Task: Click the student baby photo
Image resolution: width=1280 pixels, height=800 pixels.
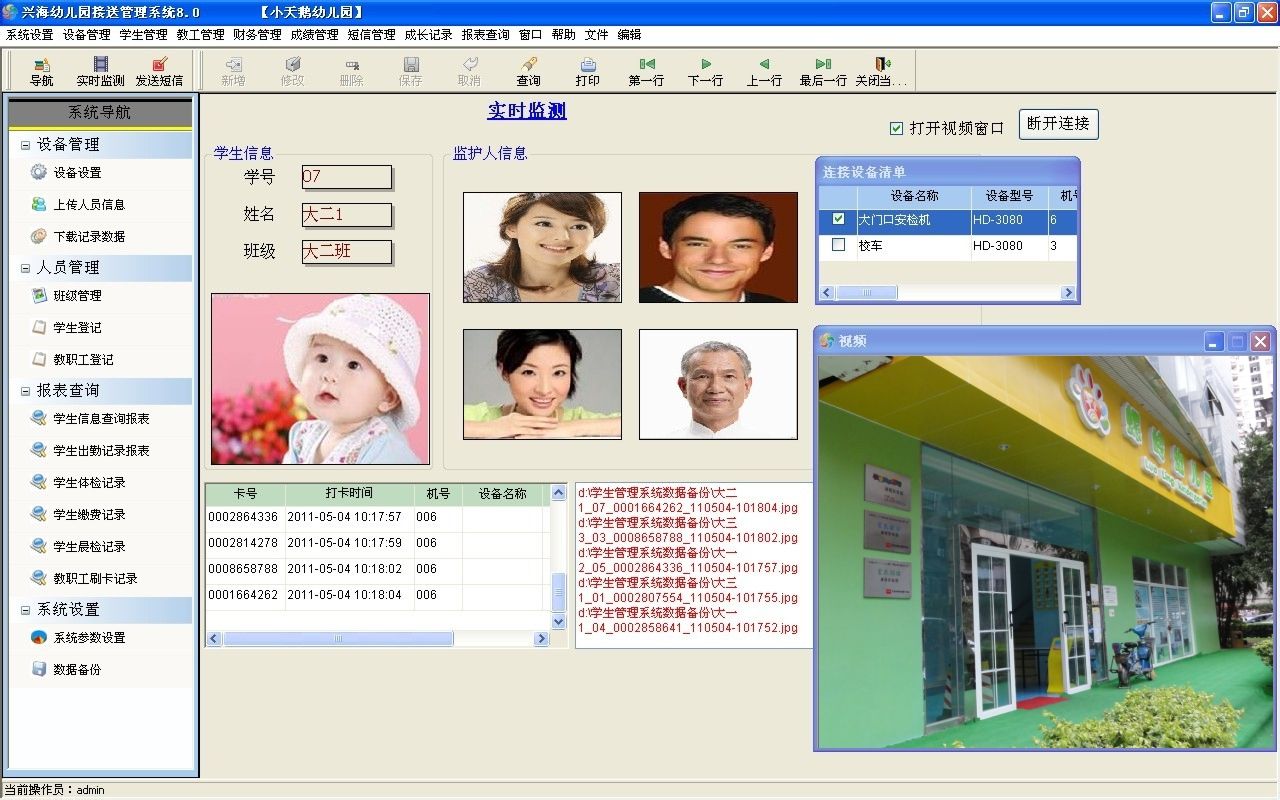Action: click(320, 379)
